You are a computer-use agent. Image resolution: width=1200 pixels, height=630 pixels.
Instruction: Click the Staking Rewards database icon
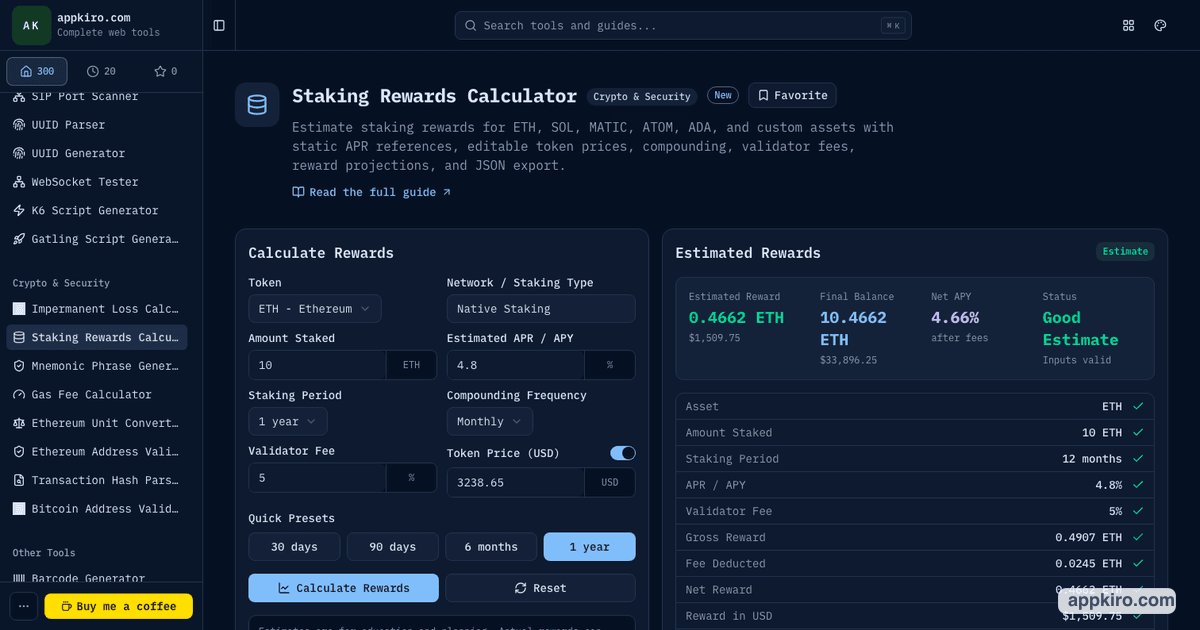click(x=257, y=105)
